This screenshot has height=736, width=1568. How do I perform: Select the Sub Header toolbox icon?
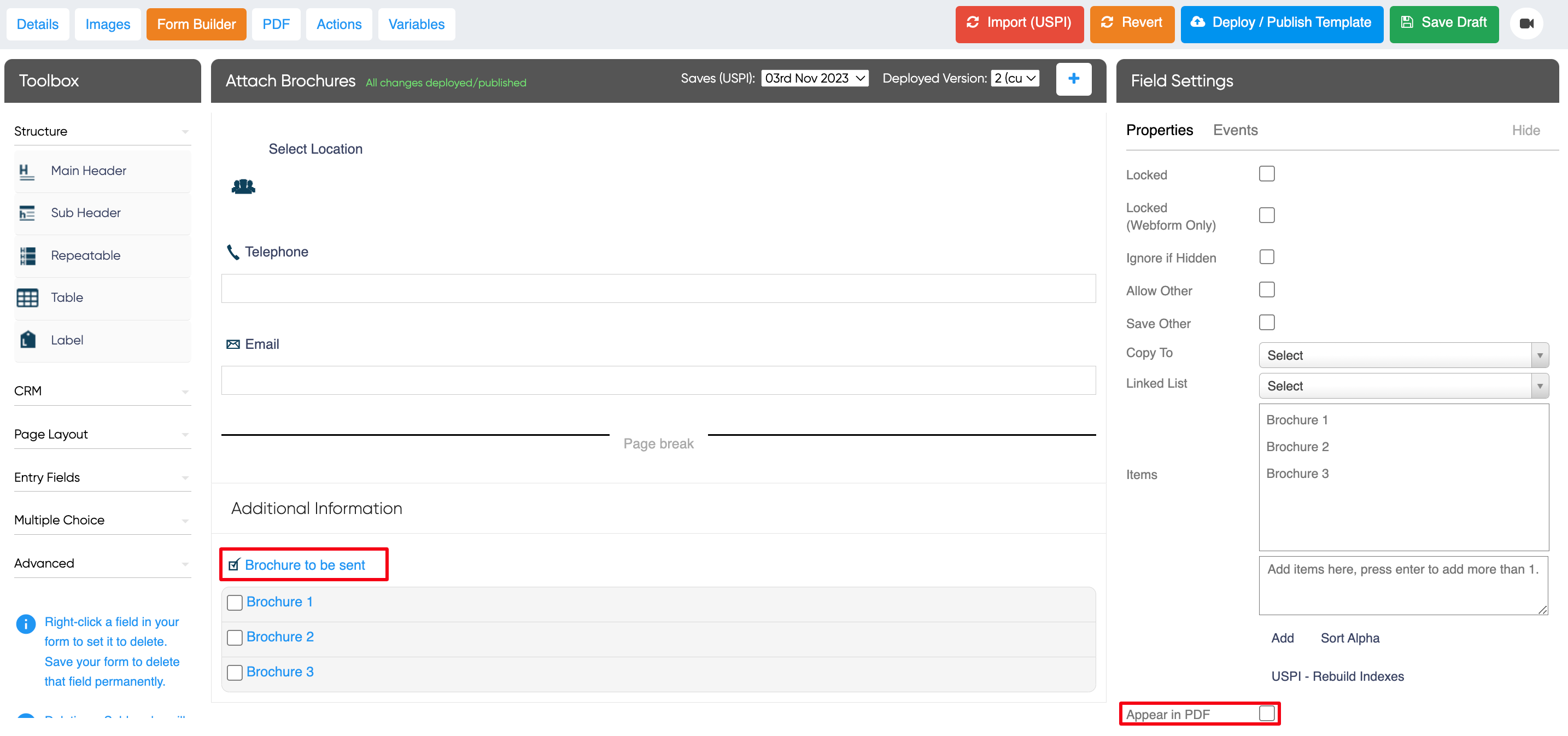click(x=27, y=213)
